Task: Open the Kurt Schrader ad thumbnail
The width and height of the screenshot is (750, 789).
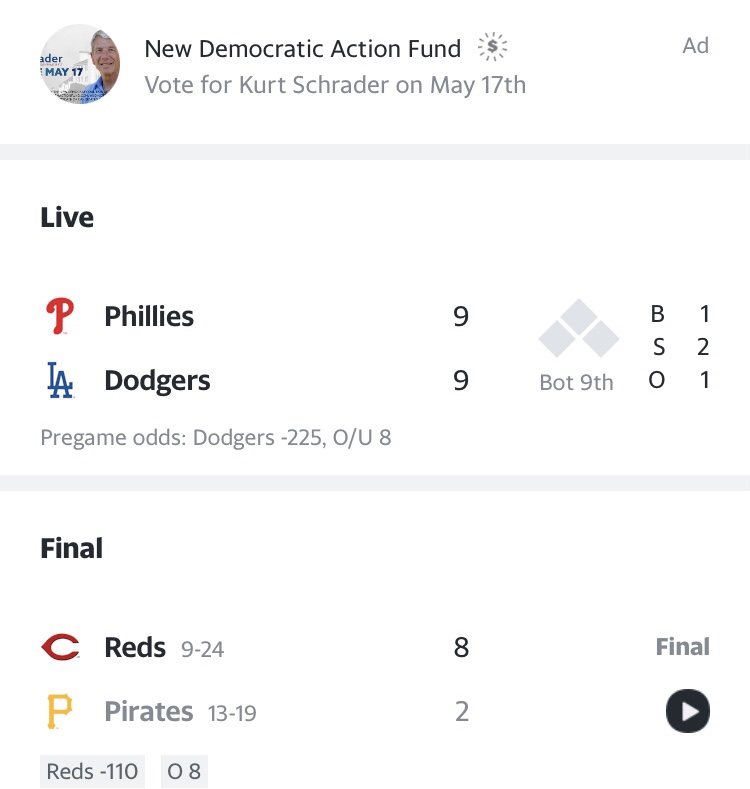Action: click(x=81, y=65)
